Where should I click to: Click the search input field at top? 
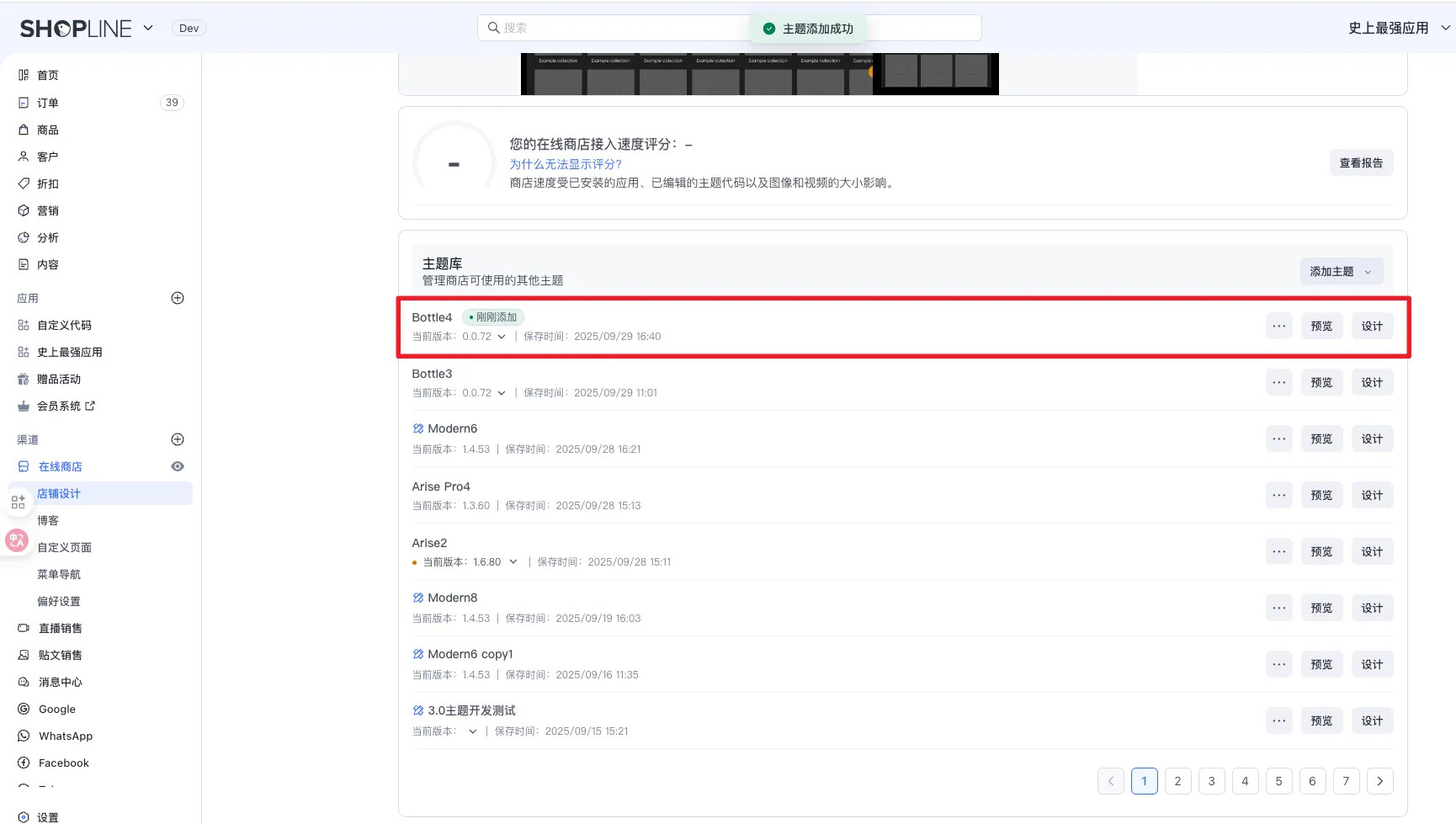[x=623, y=28]
